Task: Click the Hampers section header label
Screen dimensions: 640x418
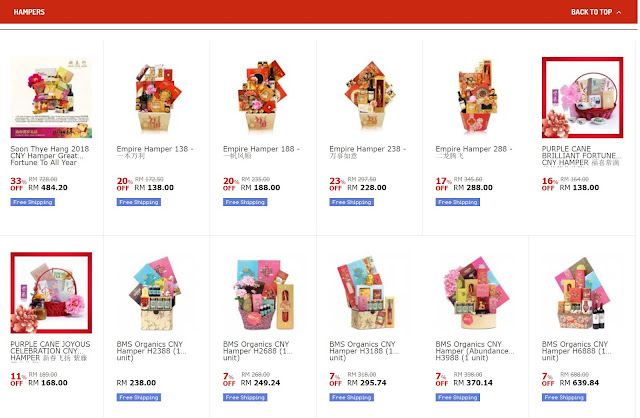Action: coord(29,12)
